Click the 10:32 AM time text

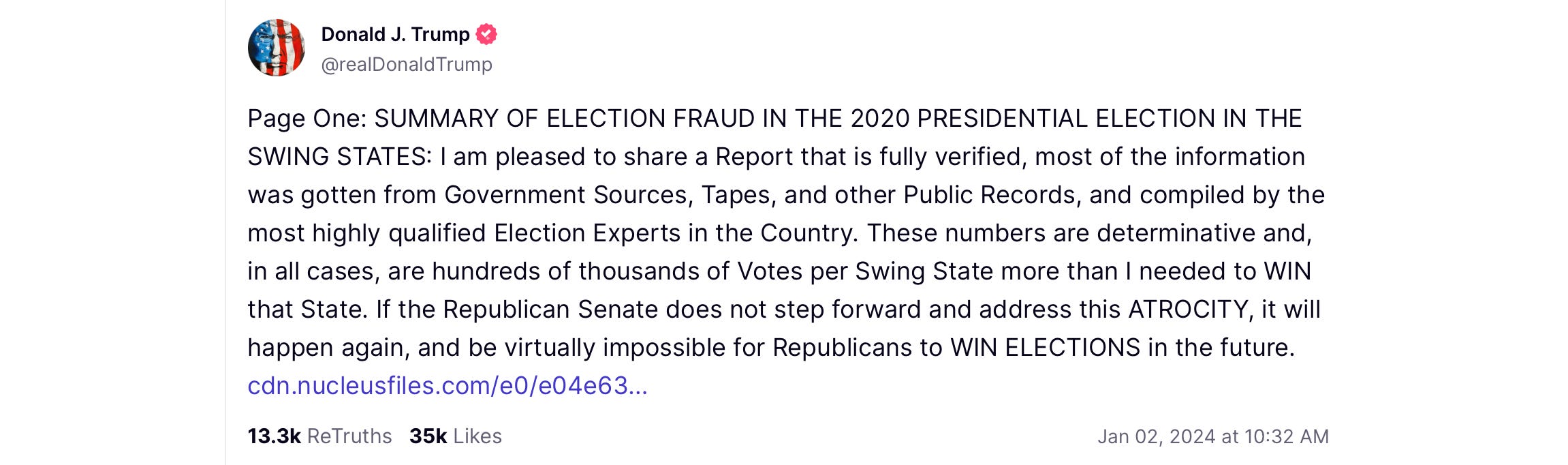1286,436
